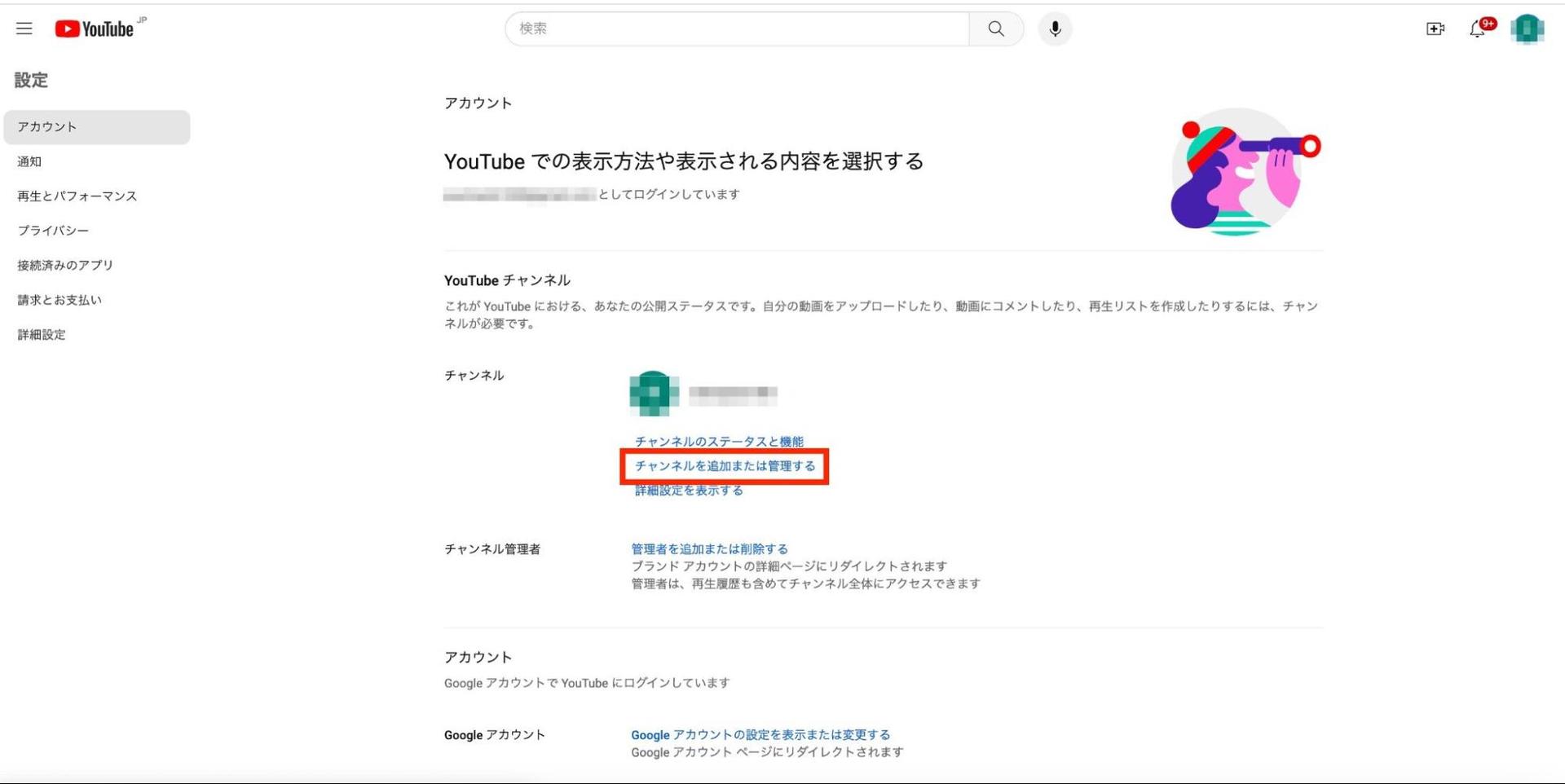Open the account profile avatar menu
The height and width of the screenshot is (784, 1565).
1528,29
